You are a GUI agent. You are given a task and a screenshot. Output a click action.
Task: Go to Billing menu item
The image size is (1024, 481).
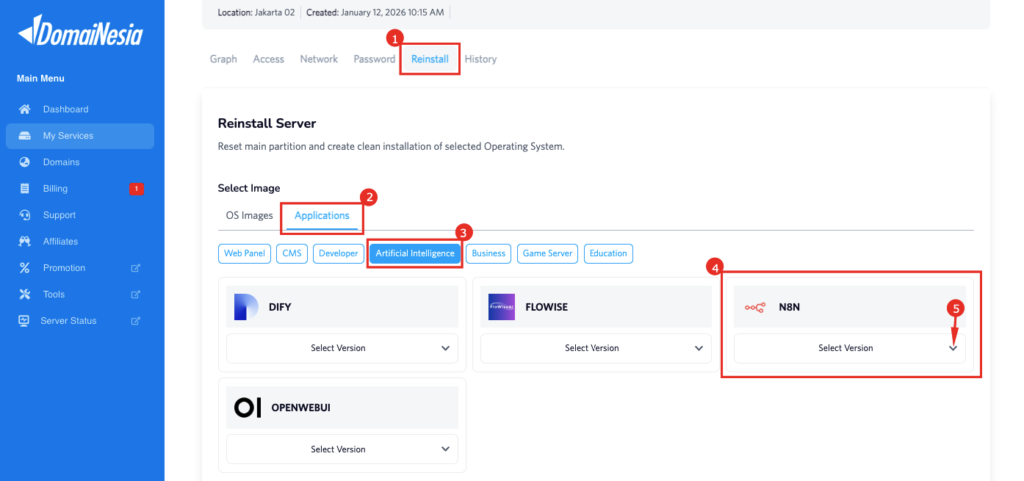tap(80, 189)
